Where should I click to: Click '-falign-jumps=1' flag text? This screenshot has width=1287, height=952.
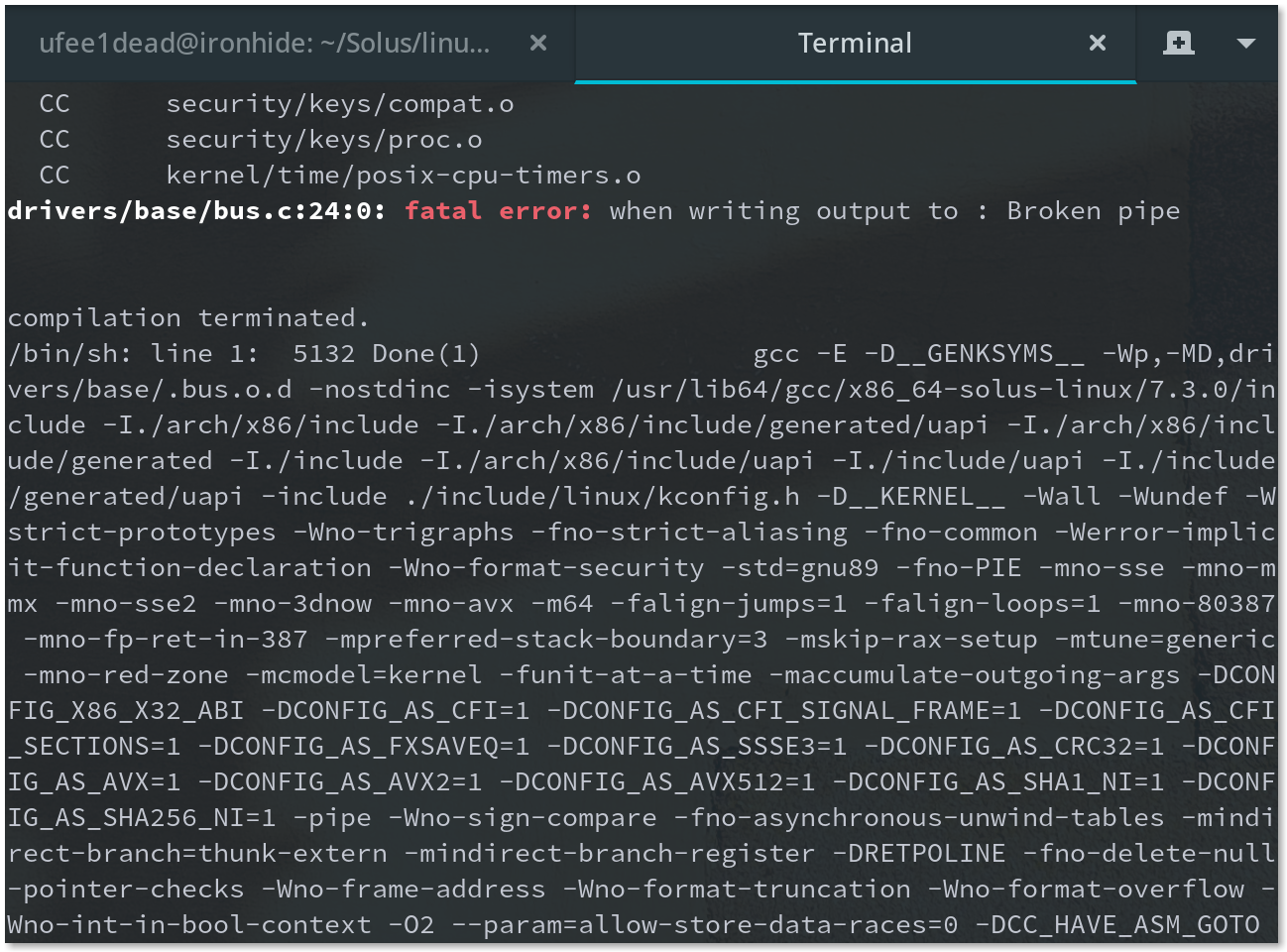(x=729, y=604)
